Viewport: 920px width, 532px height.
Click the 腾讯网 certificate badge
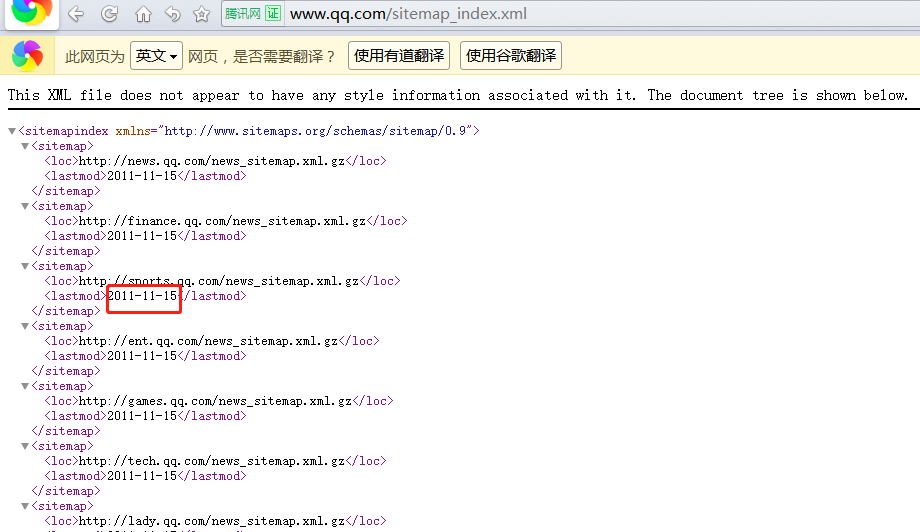[253, 13]
